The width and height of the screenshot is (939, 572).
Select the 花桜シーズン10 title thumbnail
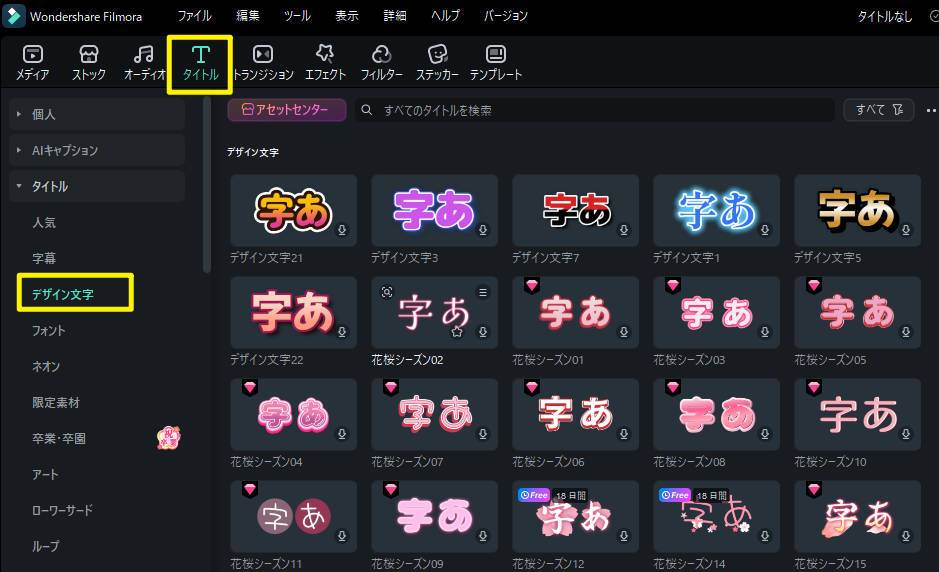(857, 414)
